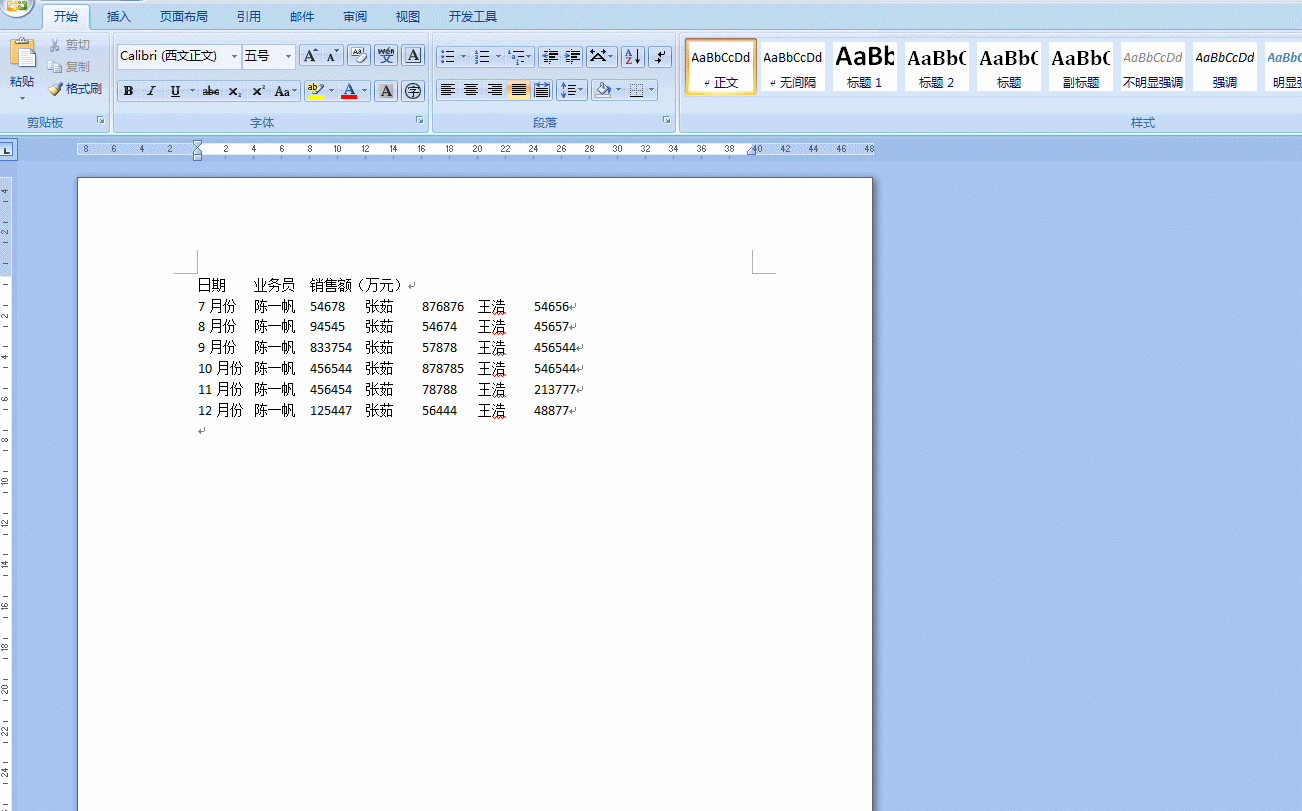The image size is (1302, 811).
Task: Apply strikethrough formatting
Action: point(210,91)
